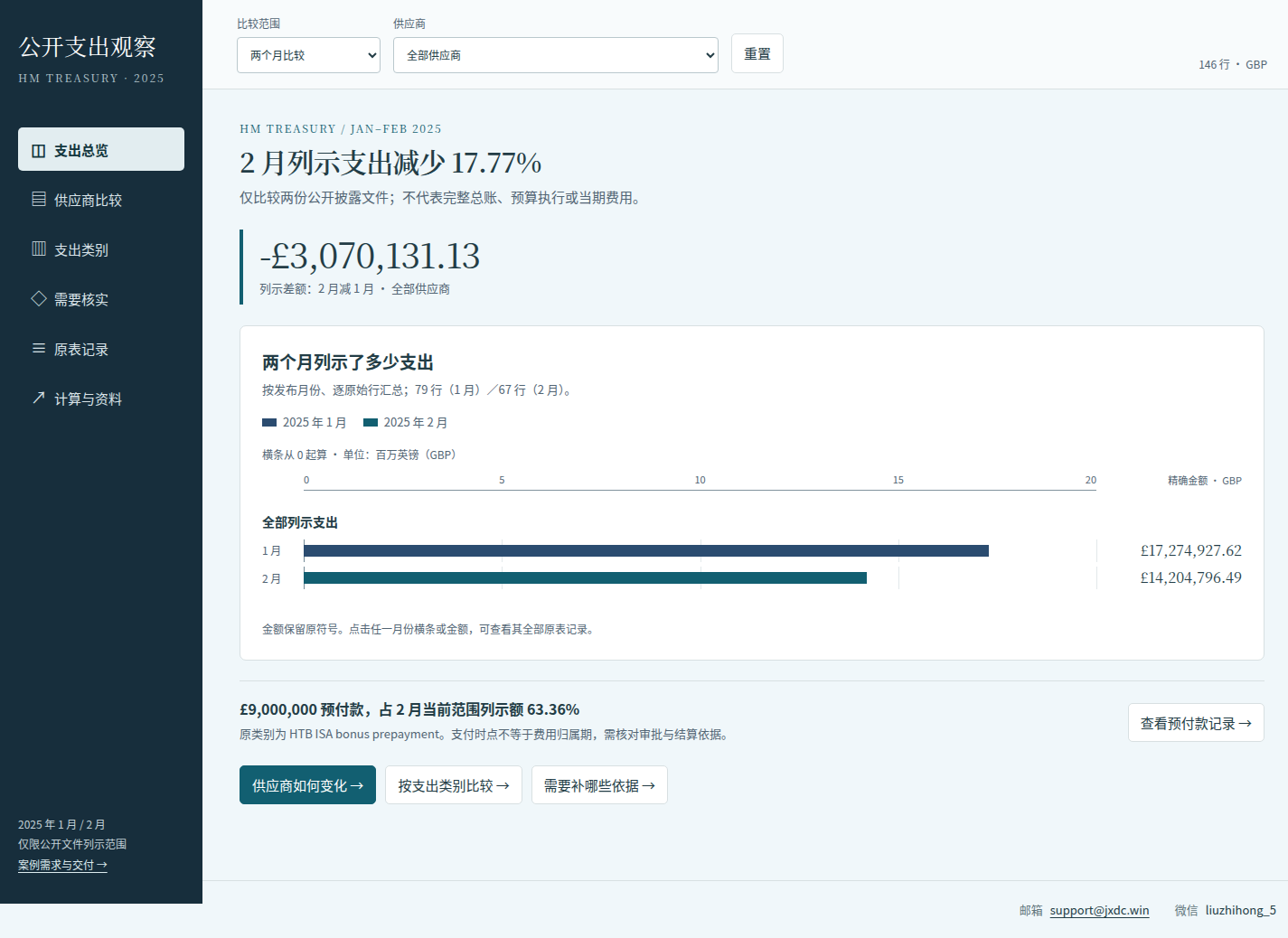The width and height of the screenshot is (1288, 938).
Task: Click the 需要核实 diamond icon
Action: tap(39, 298)
